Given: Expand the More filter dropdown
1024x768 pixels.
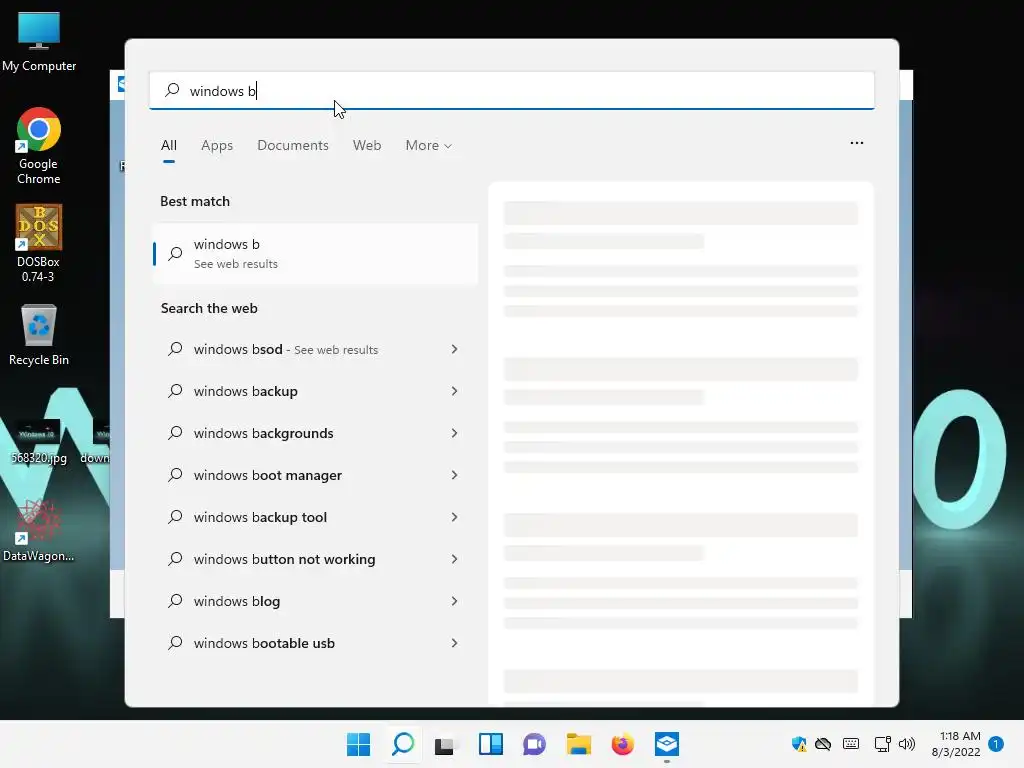Looking at the screenshot, I should (x=428, y=146).
